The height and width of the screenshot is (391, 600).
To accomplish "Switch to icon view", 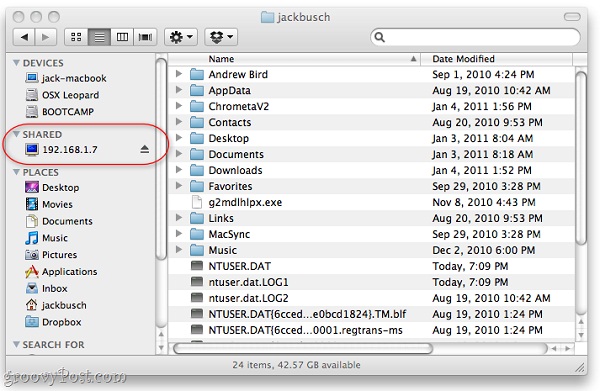I will tap(76, 37).
